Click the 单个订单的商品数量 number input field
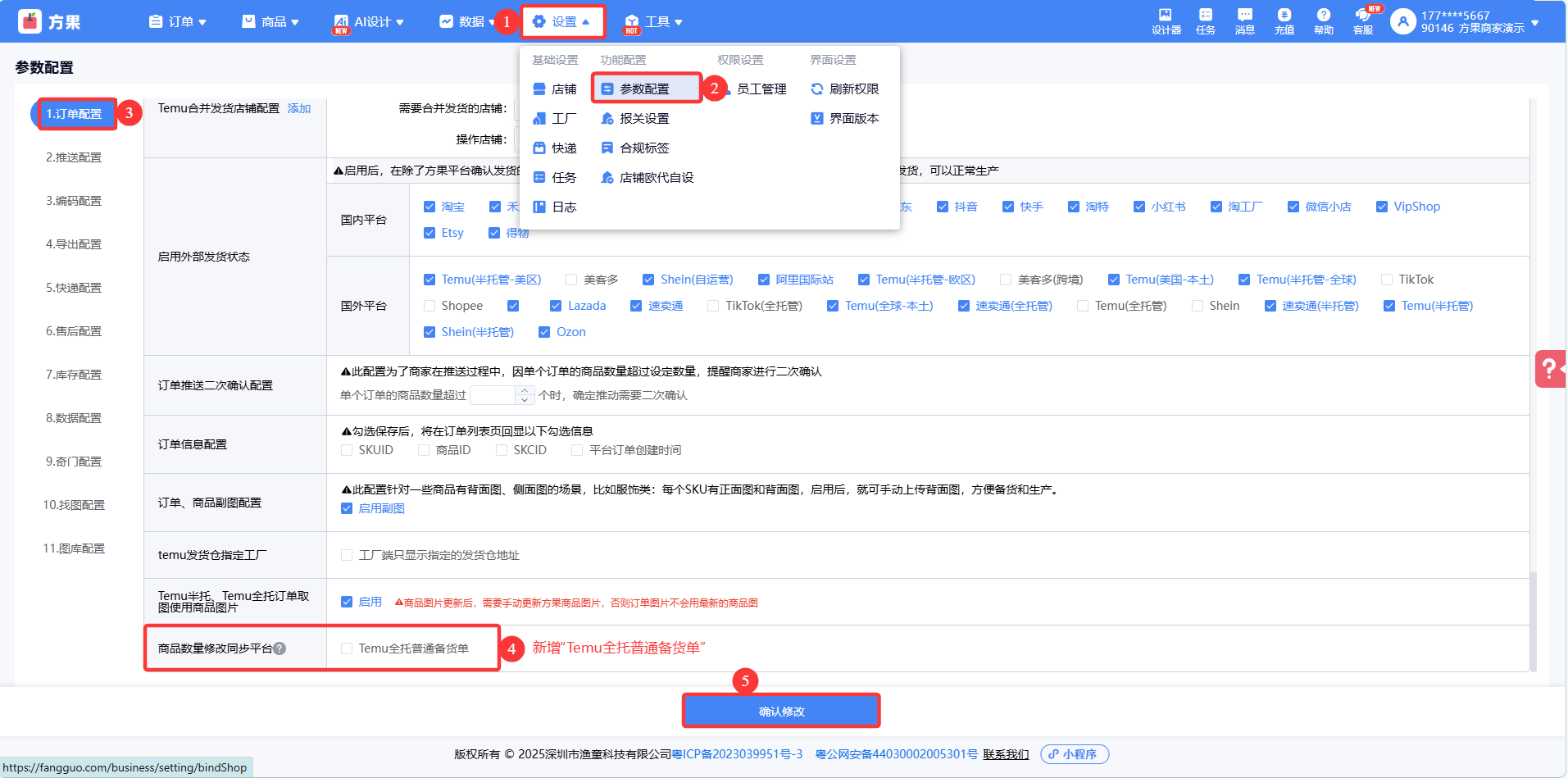This screenshot has height=778, width=1568. pos(492,395)
